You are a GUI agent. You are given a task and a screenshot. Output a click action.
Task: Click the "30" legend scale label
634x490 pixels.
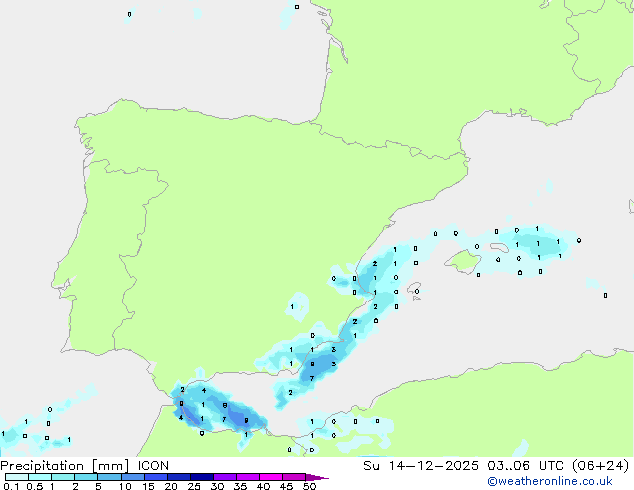click(x=217, y=486)
